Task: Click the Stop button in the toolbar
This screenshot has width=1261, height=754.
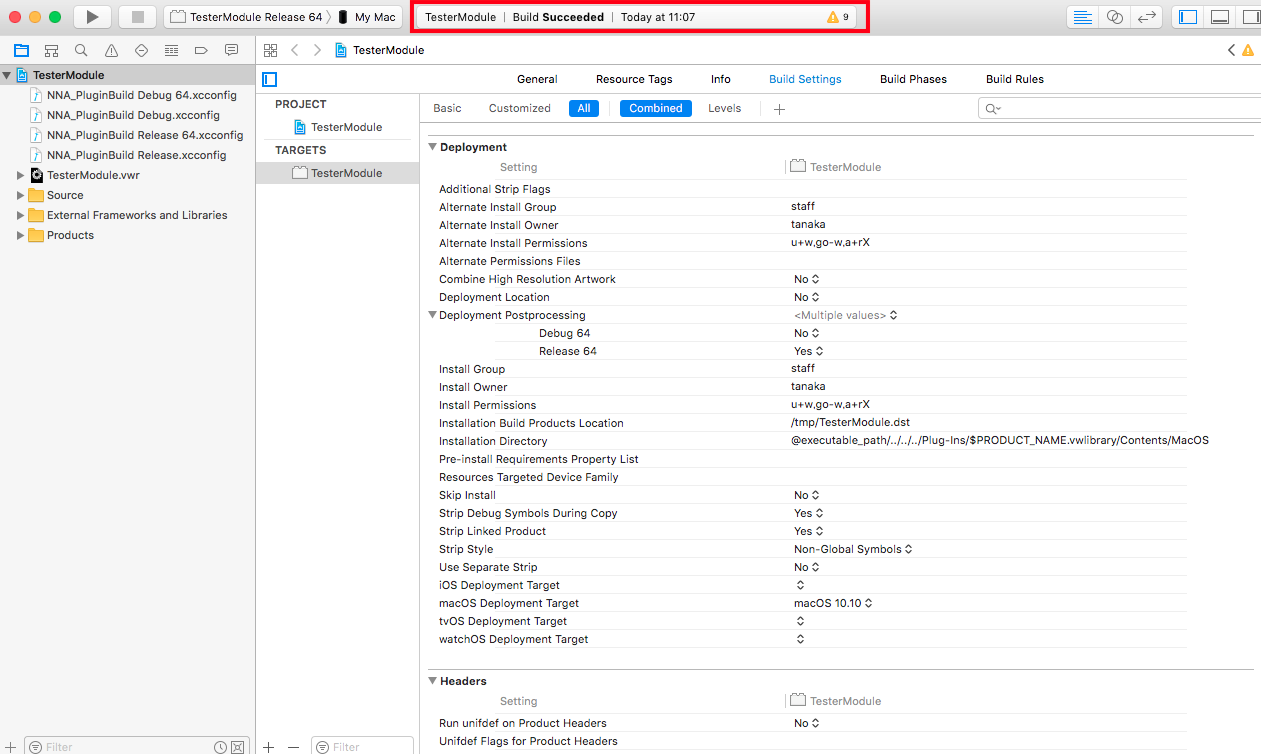Action: click(x=138, y=17)
